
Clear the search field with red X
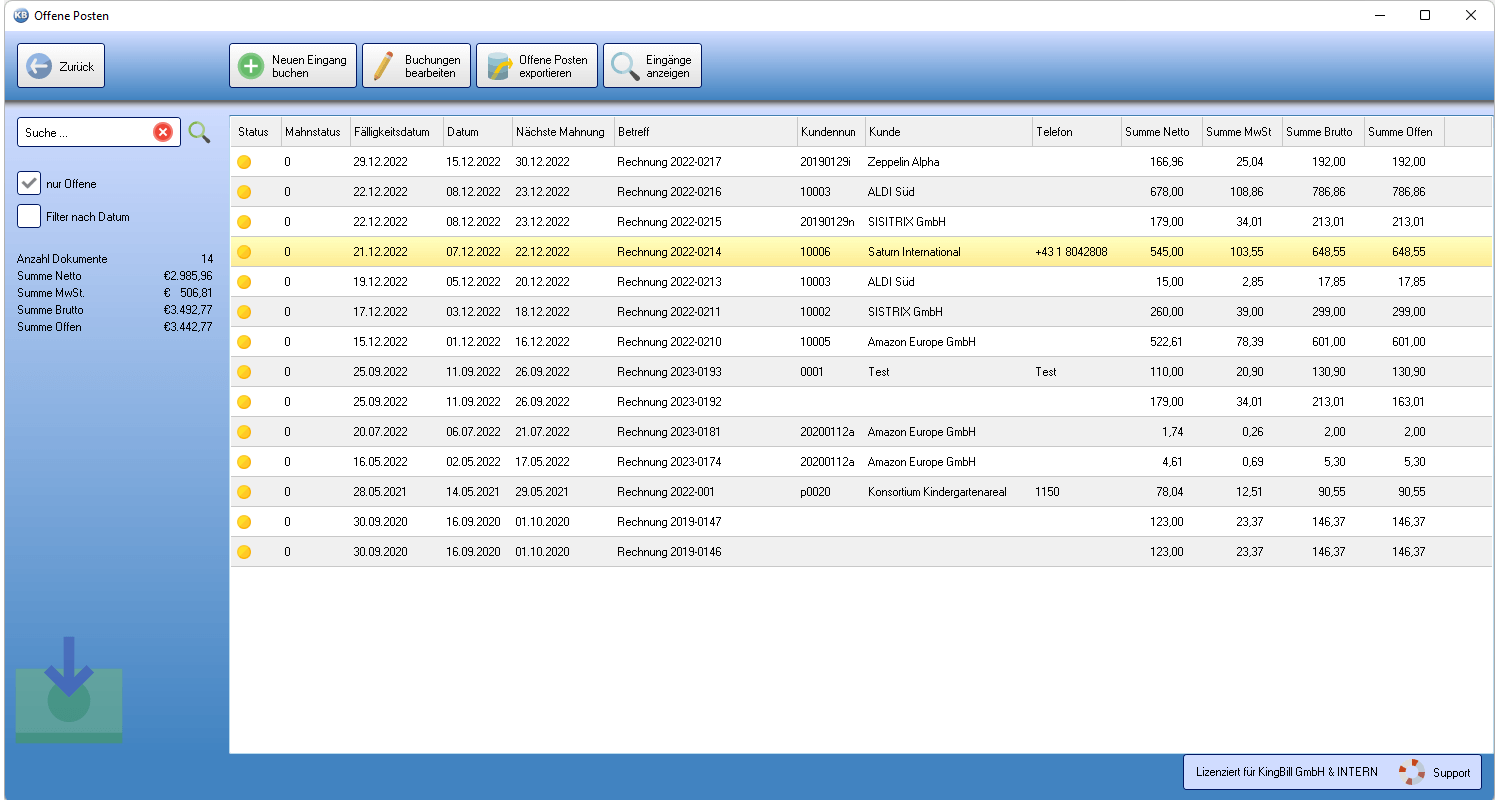(163, 132)
